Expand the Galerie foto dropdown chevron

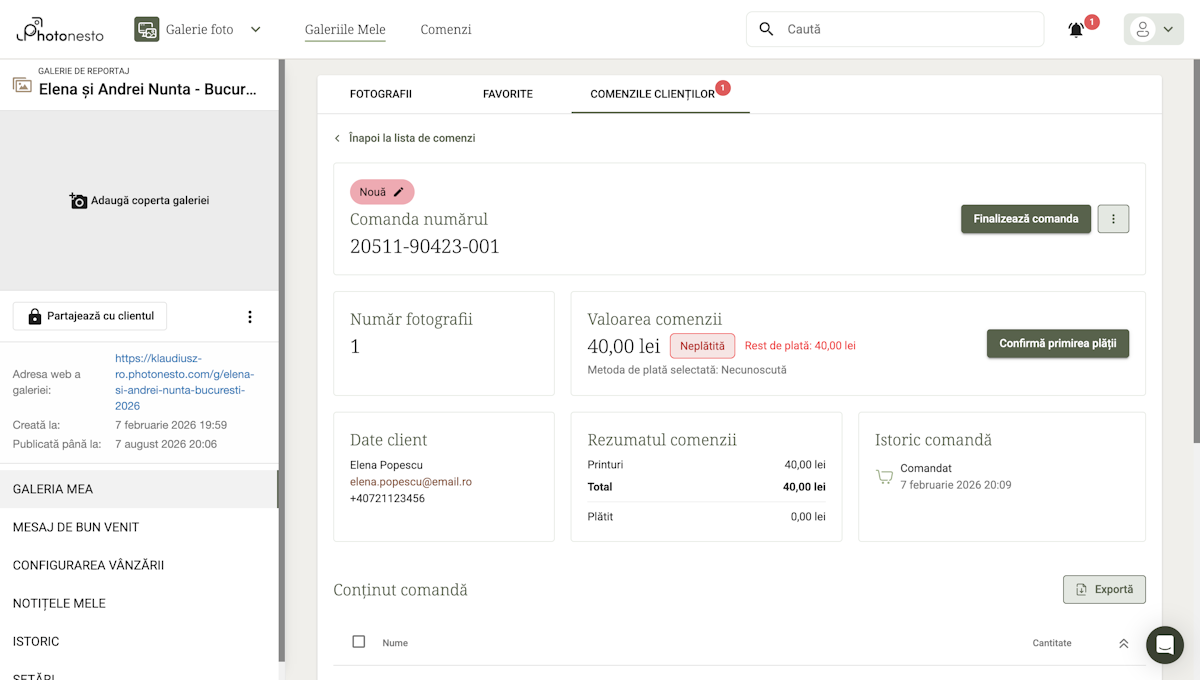[x=256, y=29]
